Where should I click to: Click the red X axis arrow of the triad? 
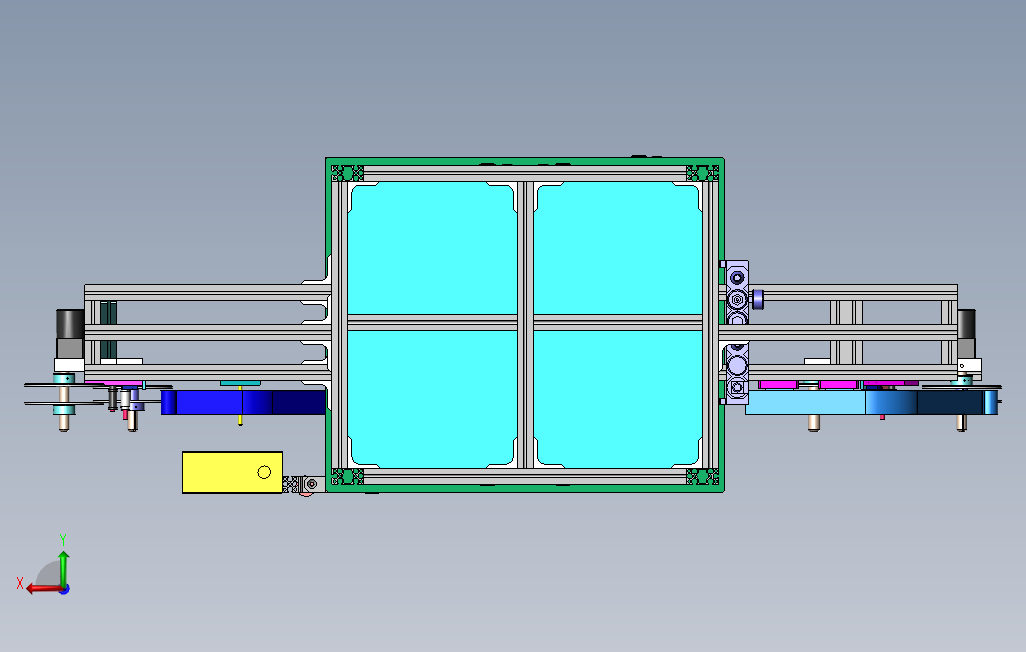click(43, 589)
